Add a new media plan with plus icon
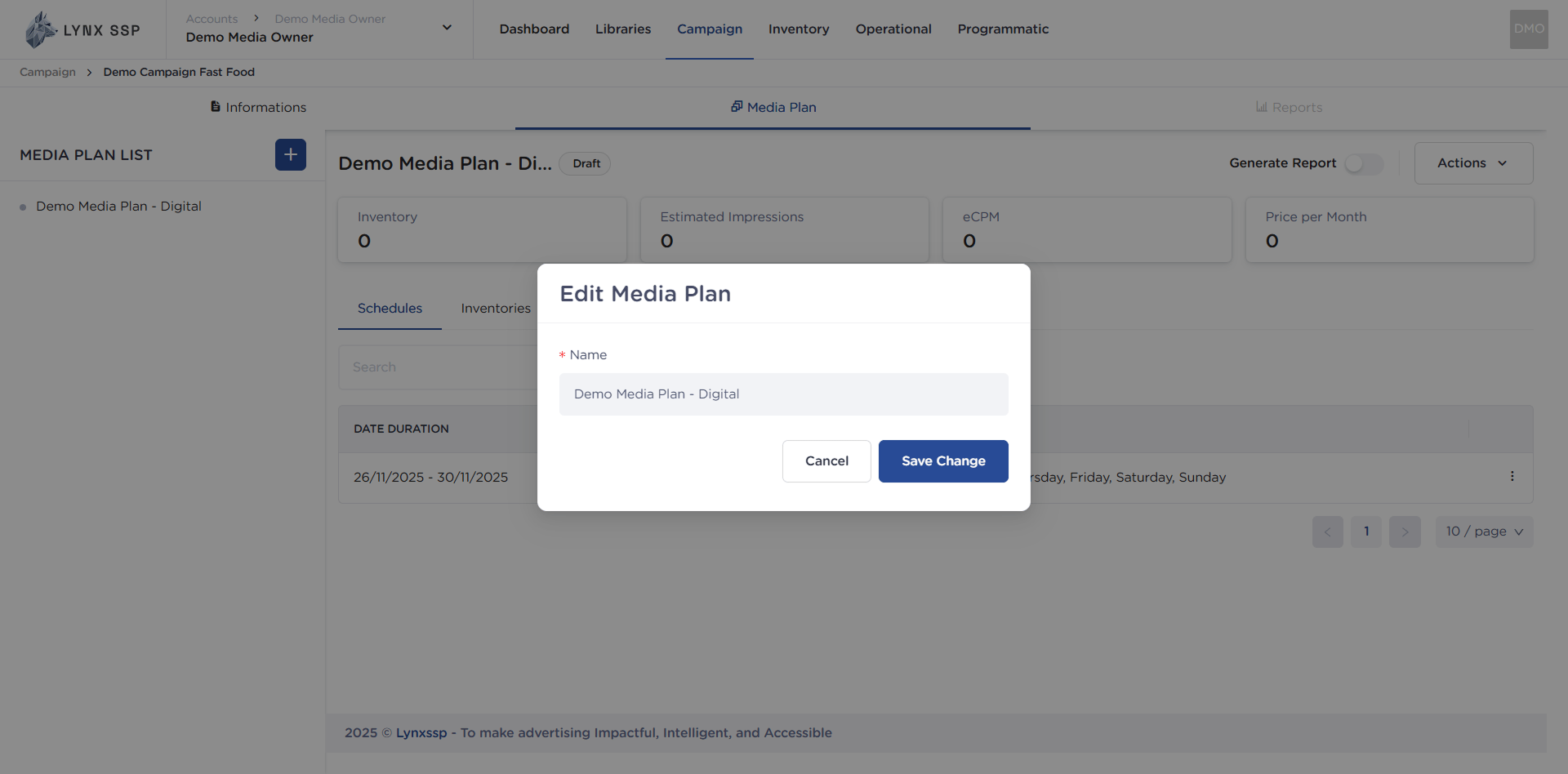Viewport: 1568px width, 774px height. [291, 154]
